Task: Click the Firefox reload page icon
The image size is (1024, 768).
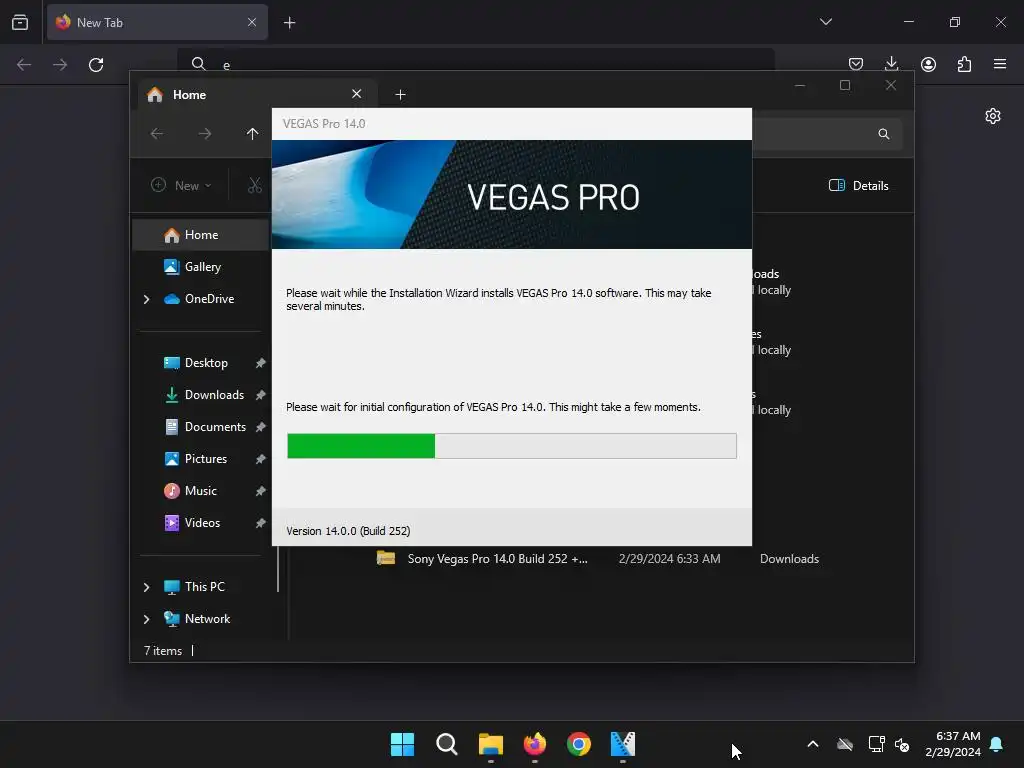Action: coord(96,65)
